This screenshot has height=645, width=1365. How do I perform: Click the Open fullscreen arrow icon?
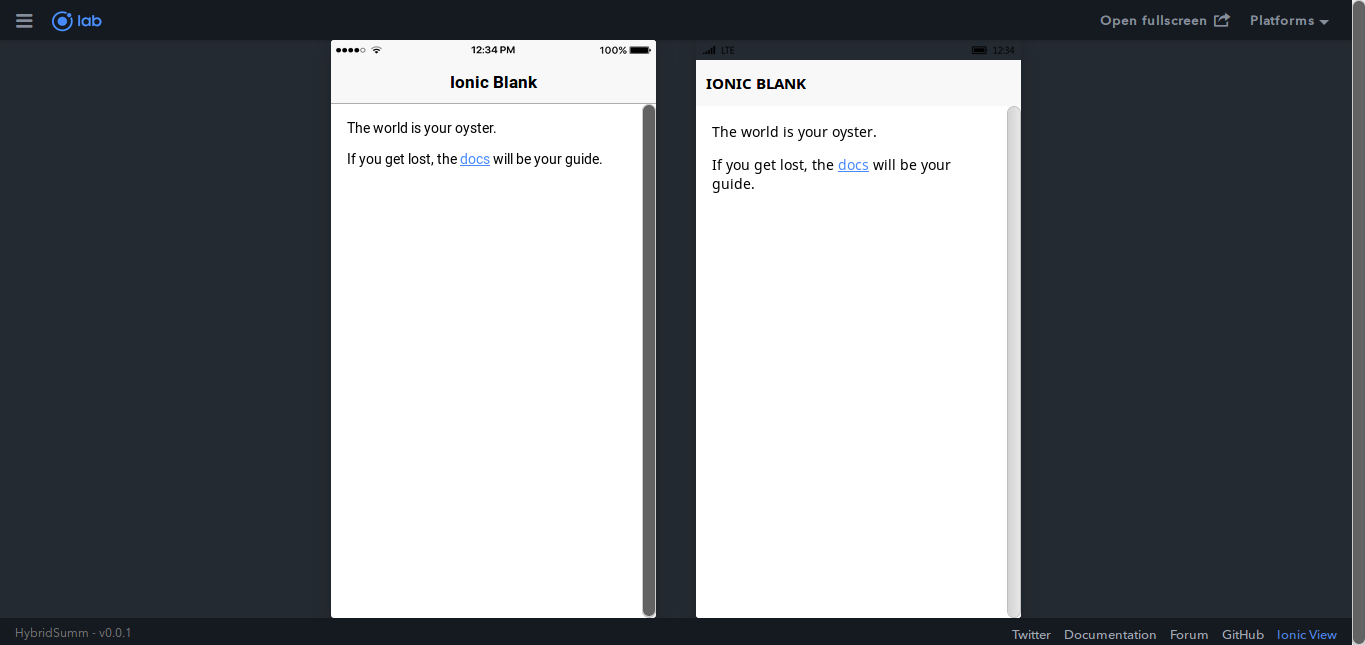(x=1222, y=20)
